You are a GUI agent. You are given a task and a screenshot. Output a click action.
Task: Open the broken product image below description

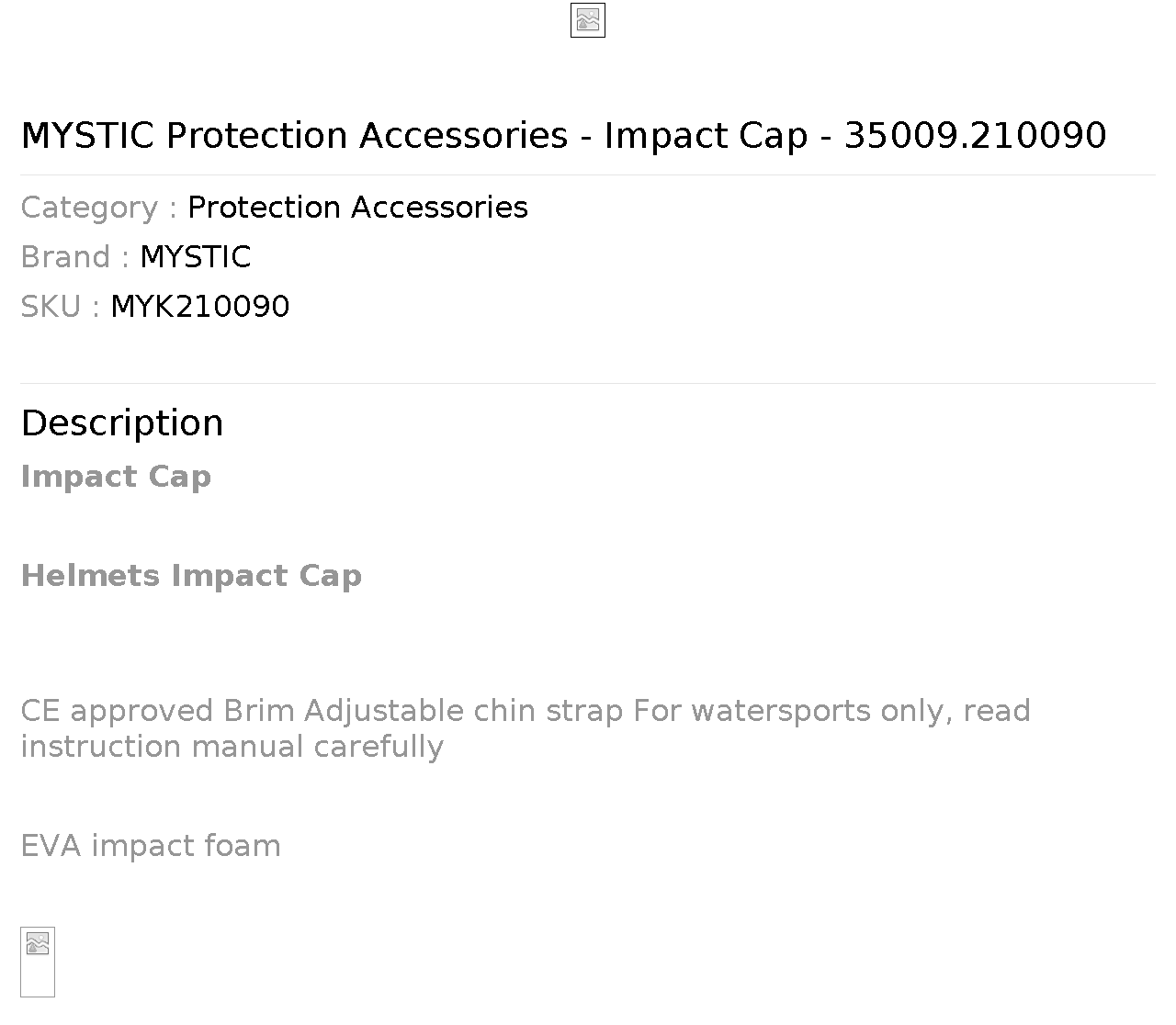click(x=38, y=962)
